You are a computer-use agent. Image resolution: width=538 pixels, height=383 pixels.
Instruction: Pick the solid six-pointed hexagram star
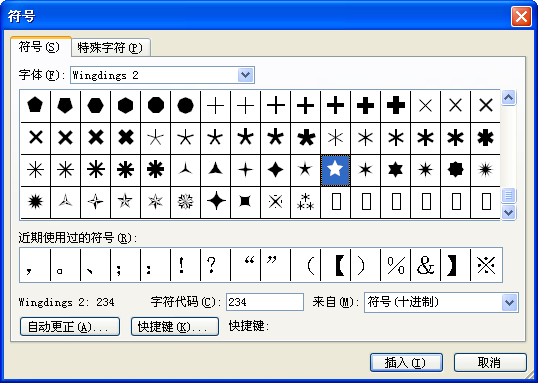coord(395,170)
